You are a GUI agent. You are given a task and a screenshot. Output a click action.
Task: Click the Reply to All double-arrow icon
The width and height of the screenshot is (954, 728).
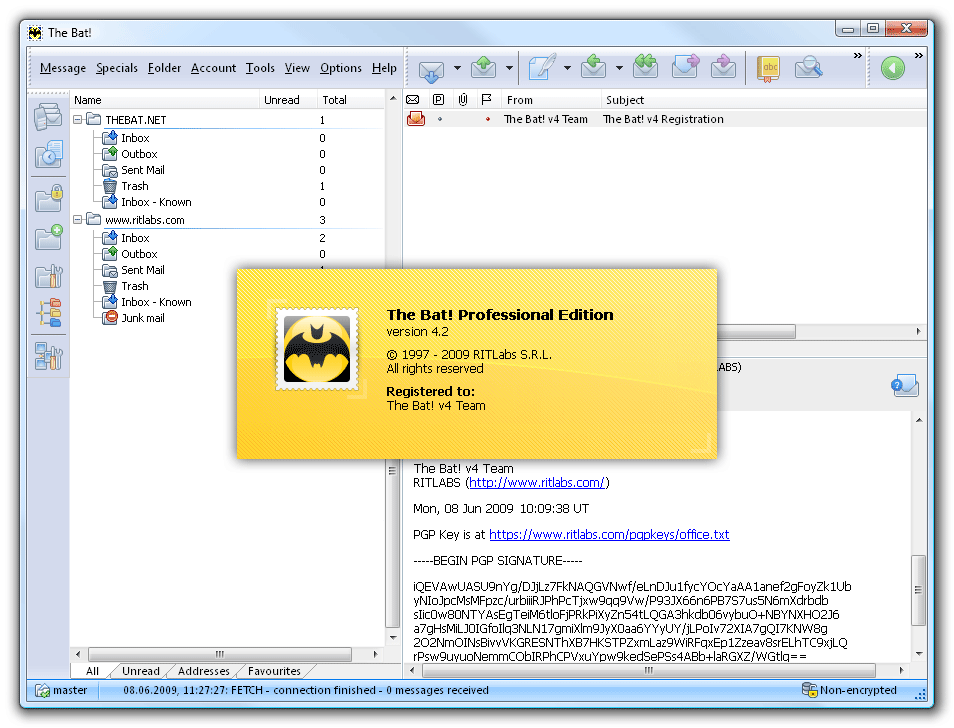pyautogui.click(x=645, y=68)
